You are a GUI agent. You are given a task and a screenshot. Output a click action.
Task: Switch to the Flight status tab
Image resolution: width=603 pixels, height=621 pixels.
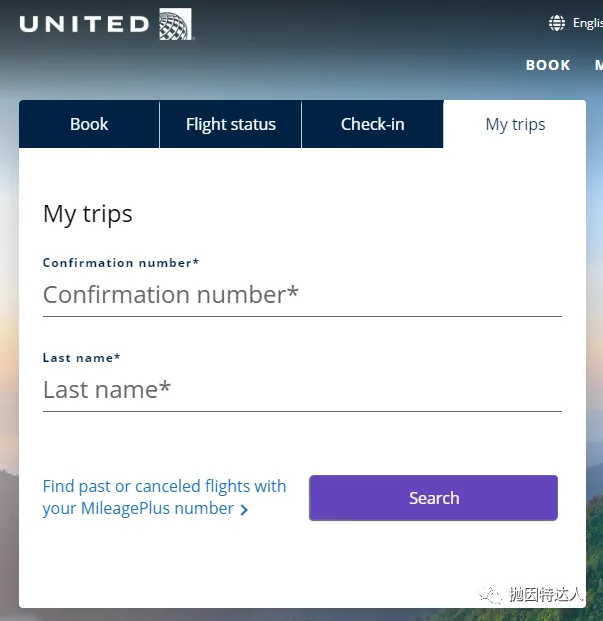point(230,124)
